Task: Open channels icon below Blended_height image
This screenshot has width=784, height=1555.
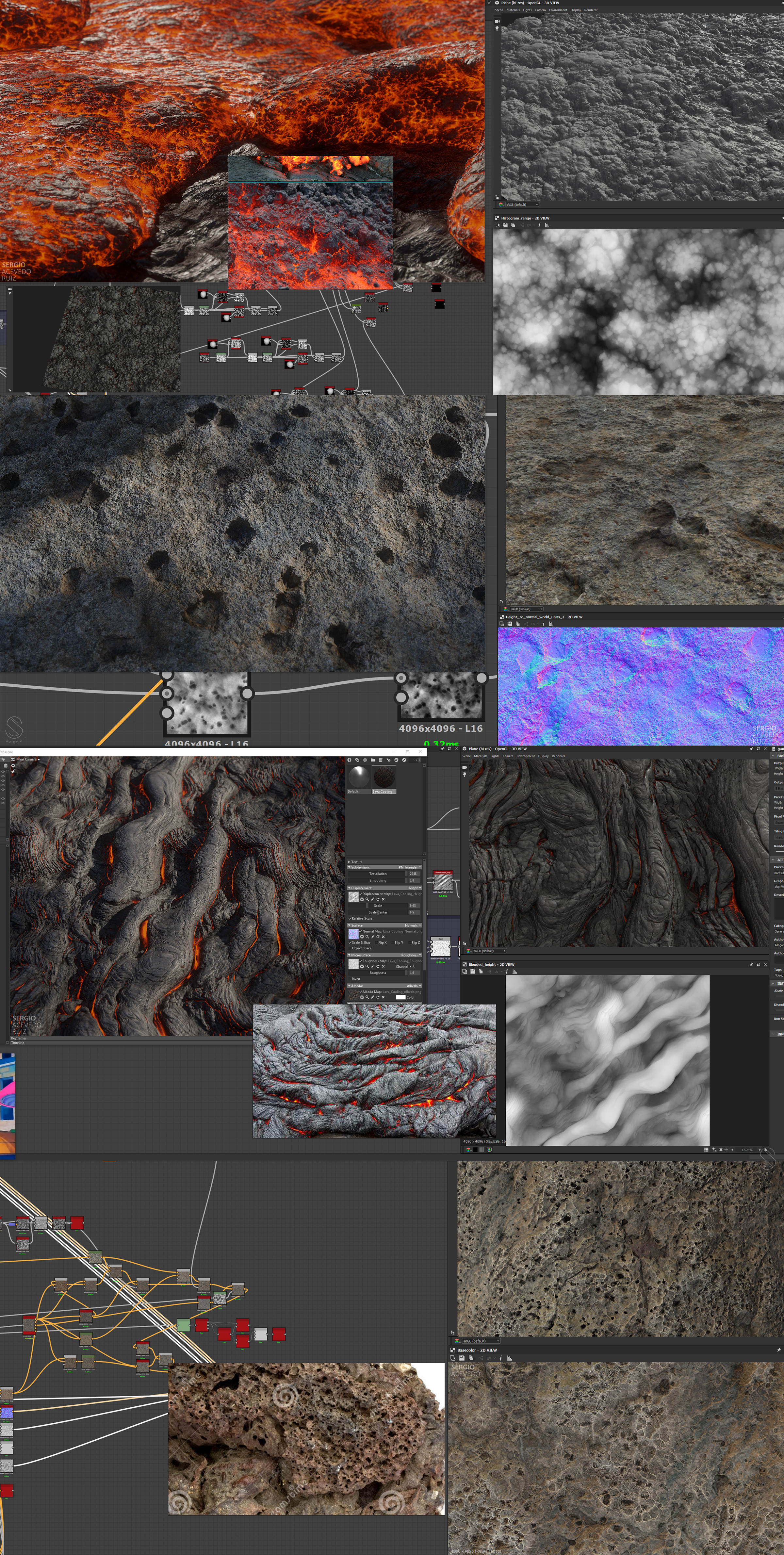Action: coord(468,1149)
